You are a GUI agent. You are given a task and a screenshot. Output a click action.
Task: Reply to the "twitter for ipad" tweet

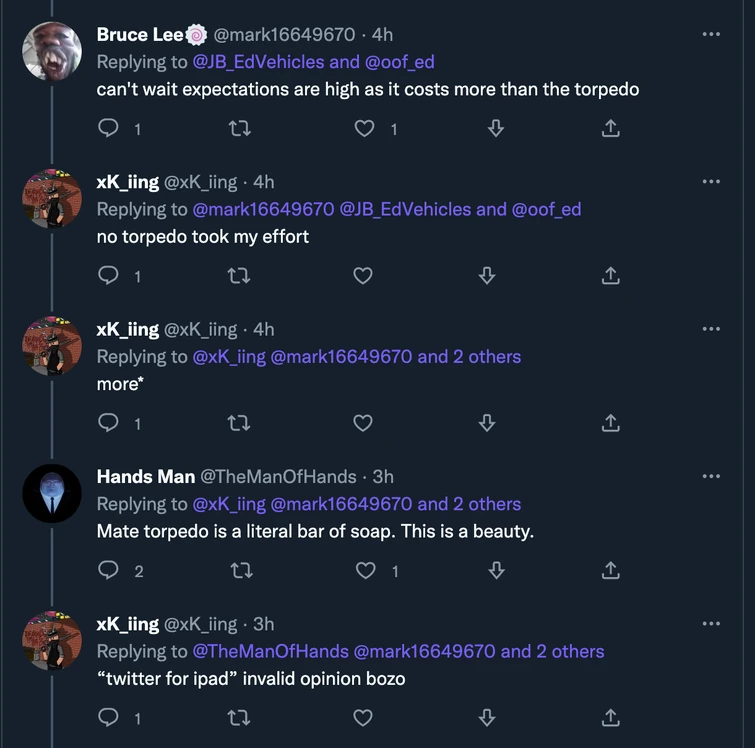[x=109, y=717]
